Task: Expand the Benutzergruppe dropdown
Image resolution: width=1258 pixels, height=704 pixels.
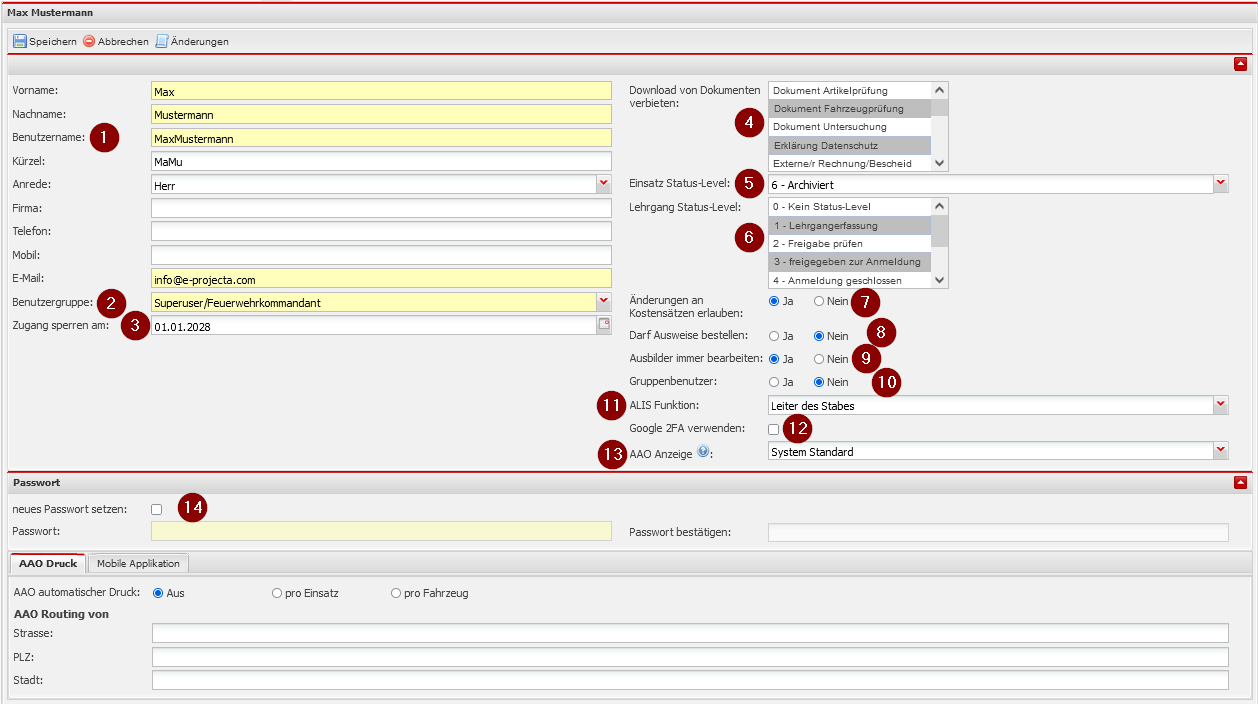Action: coord(603,301)
